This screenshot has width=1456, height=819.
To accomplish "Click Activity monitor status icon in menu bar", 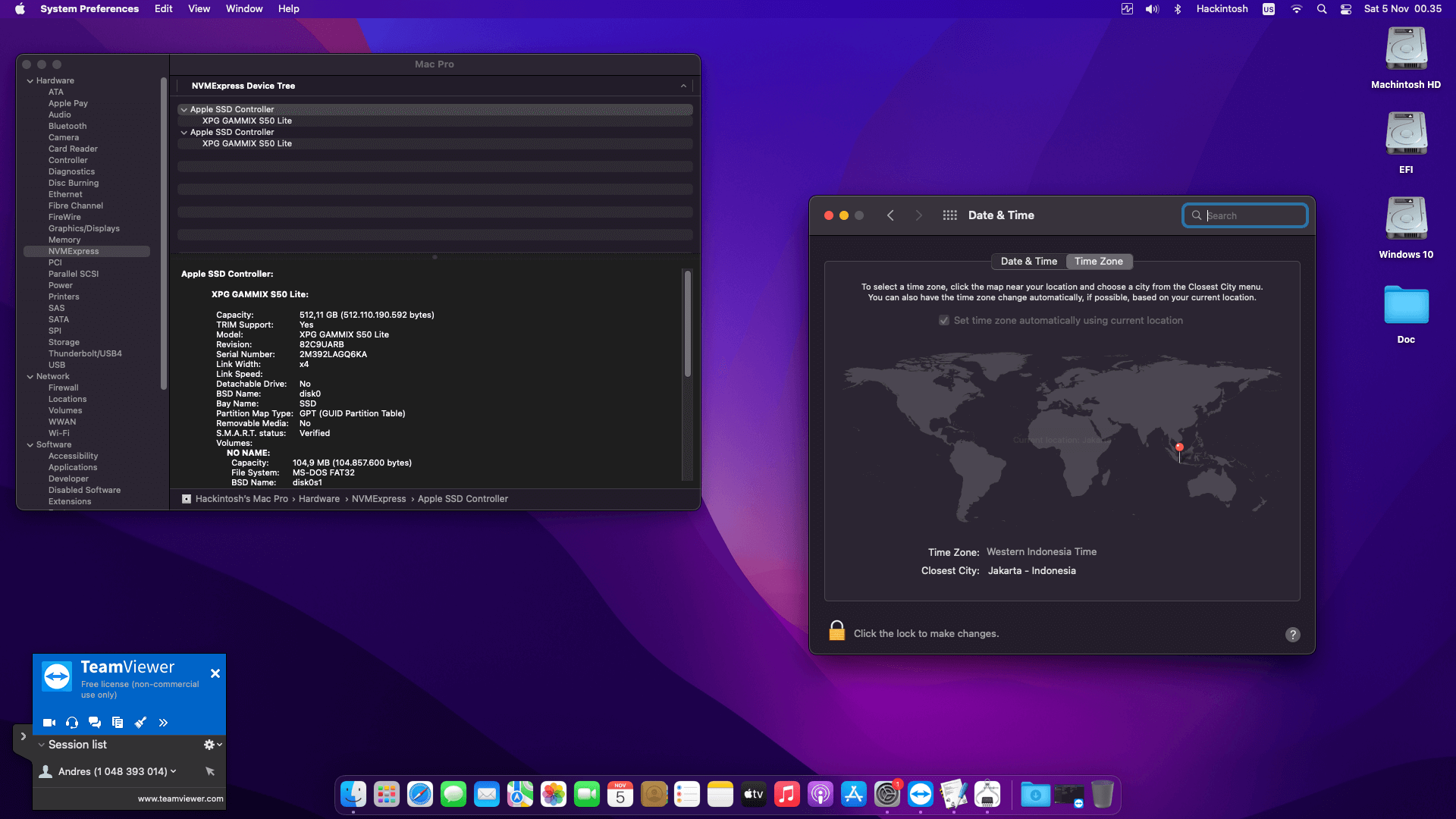I will point(1127,9).
